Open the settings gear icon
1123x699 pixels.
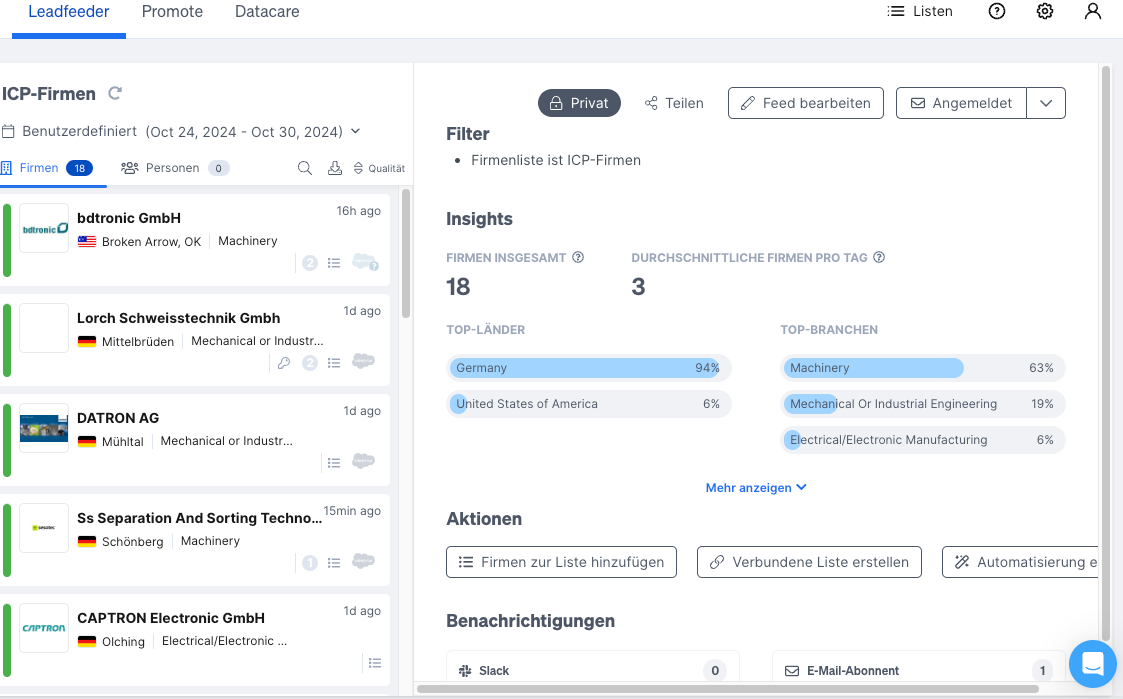pyautogui.click(x=1045, y=11)
